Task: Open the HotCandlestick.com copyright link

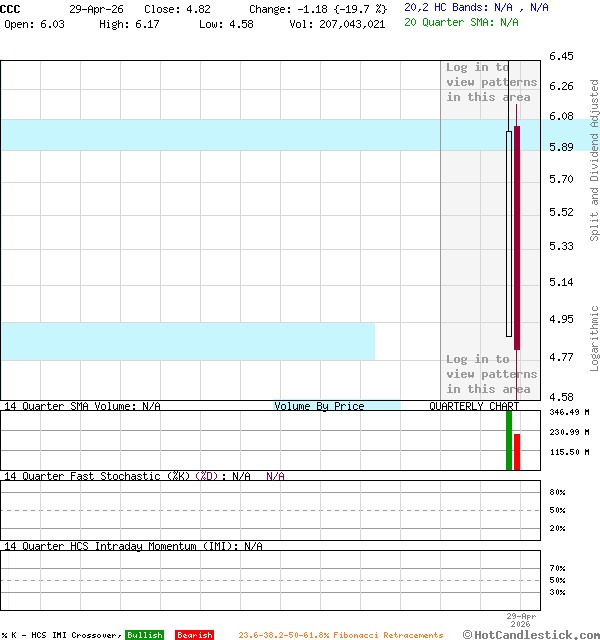Action: (531, 634)
